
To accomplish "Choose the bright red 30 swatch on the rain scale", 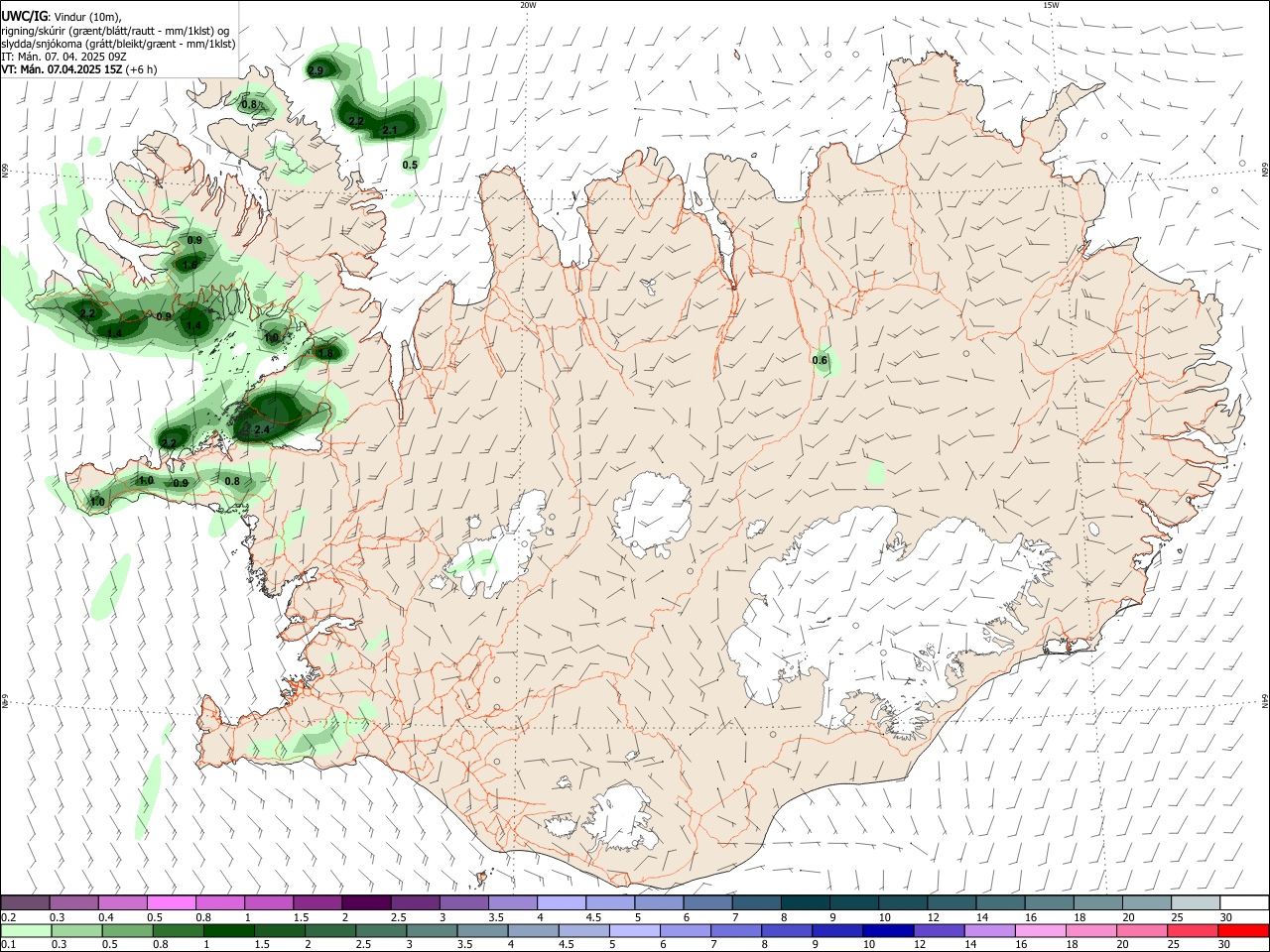I will (x=1242, y=930).
